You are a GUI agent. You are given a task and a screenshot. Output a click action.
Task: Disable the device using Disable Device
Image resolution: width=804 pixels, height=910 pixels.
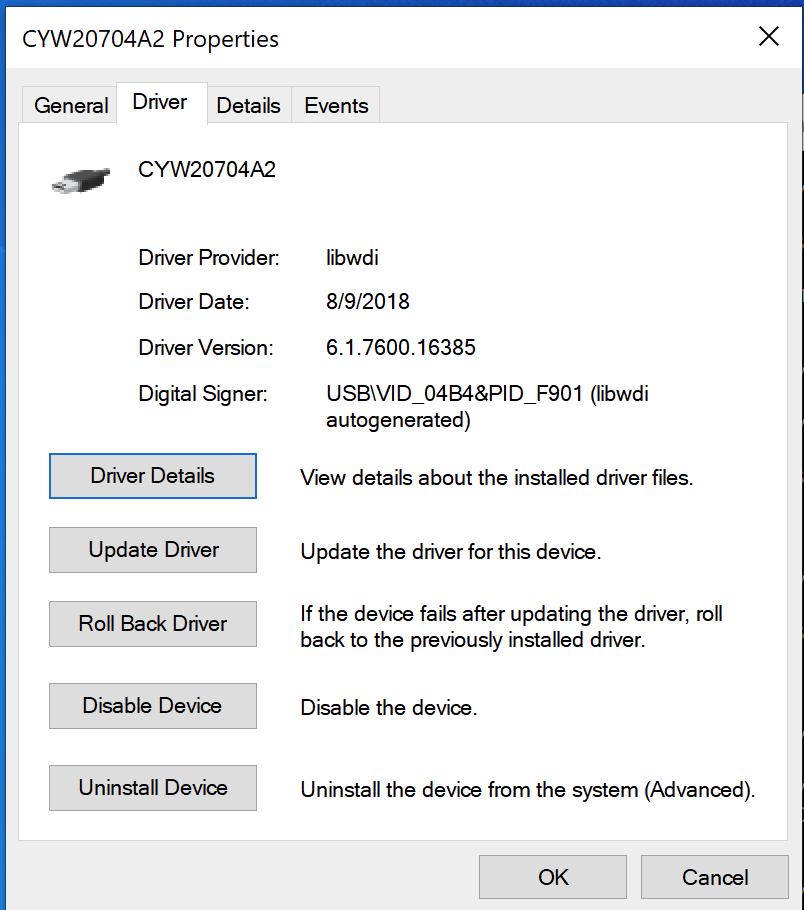click(153, 706)
